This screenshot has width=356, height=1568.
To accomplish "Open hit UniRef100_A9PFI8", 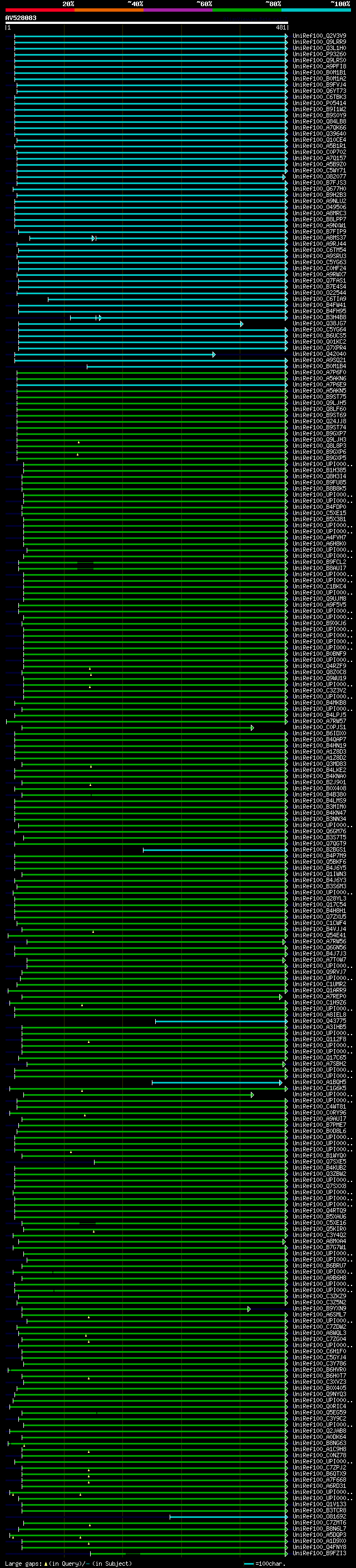I will (319, 66).
